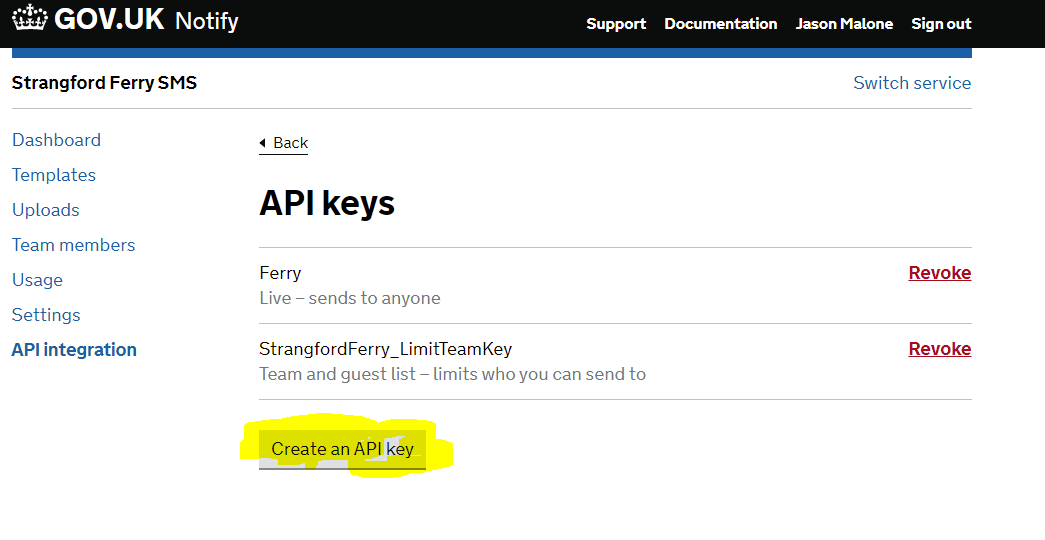The height and width of the screenshot is (540, 1045).
Task: Open the Support page
Action: click(x=616, y=24)
